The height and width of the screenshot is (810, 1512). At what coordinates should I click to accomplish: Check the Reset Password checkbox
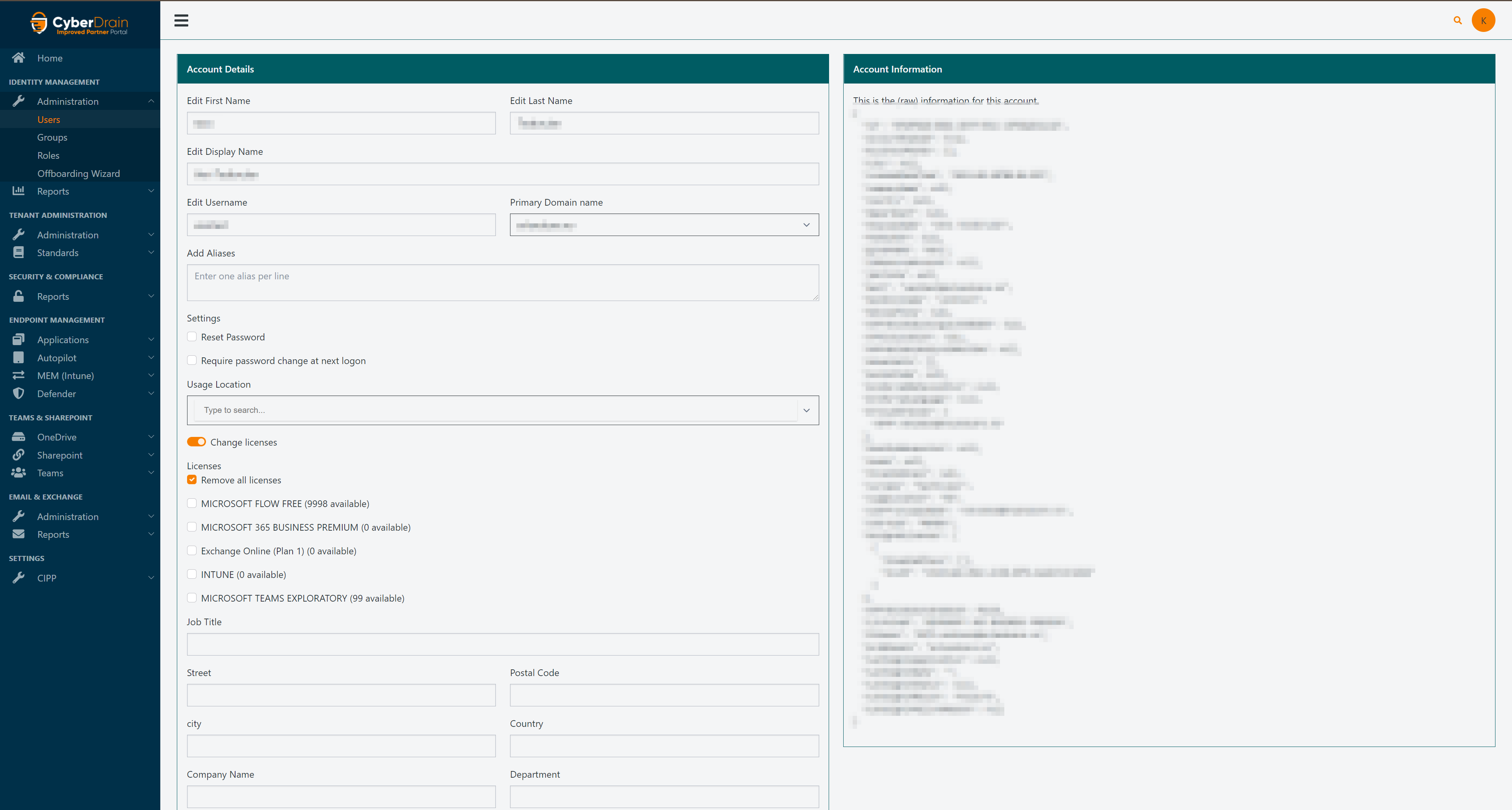click(x=192, y=337)
